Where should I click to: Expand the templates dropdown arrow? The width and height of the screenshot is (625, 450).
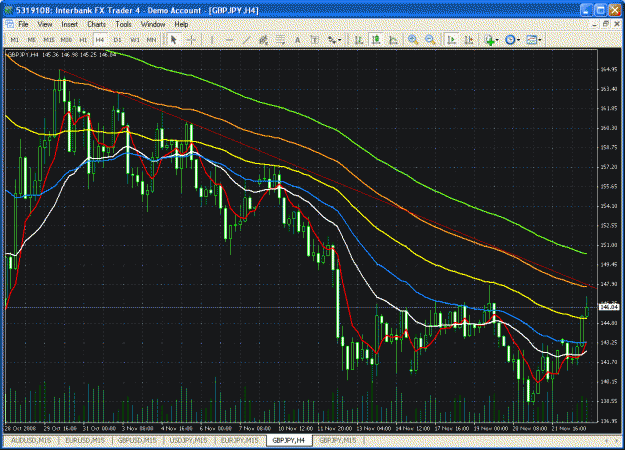point(540,40)
